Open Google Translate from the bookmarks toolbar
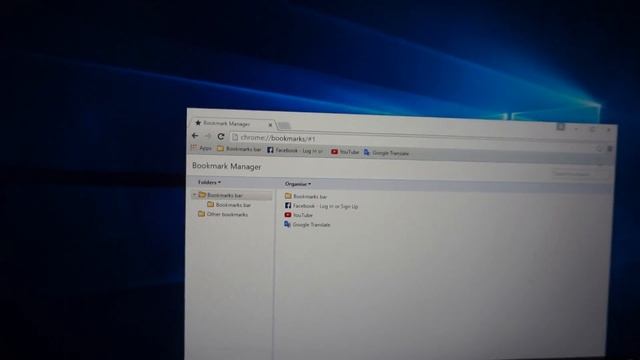 [386, 153]
